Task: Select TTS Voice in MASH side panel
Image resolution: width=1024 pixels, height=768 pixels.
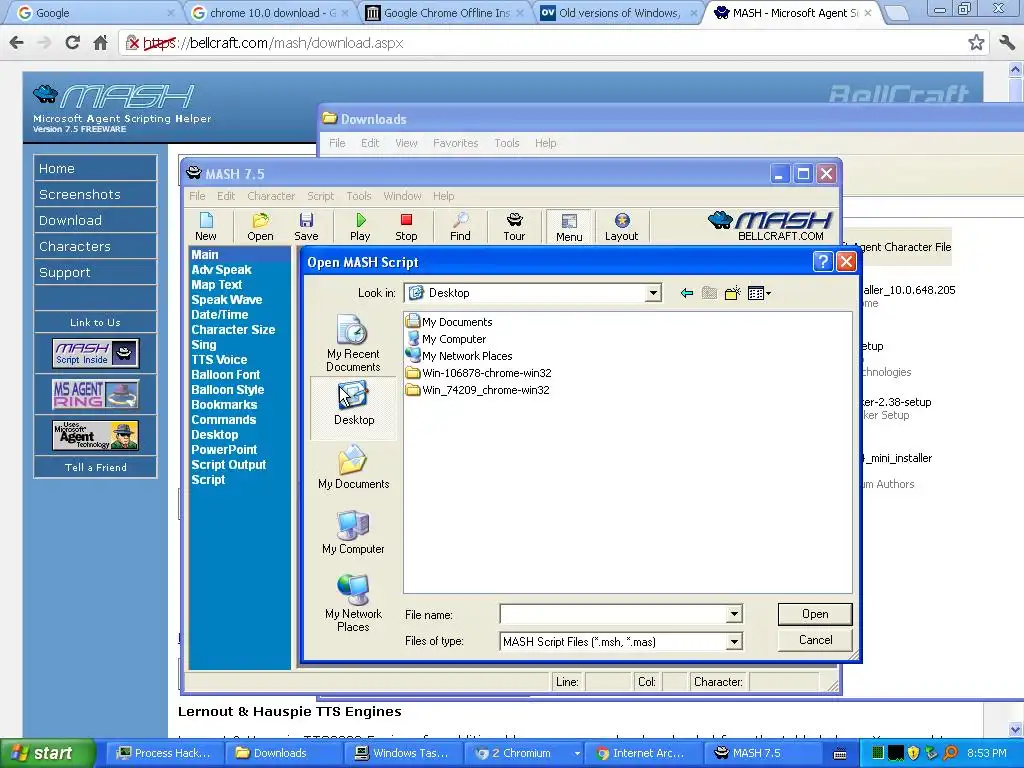Action: point(219,360)
